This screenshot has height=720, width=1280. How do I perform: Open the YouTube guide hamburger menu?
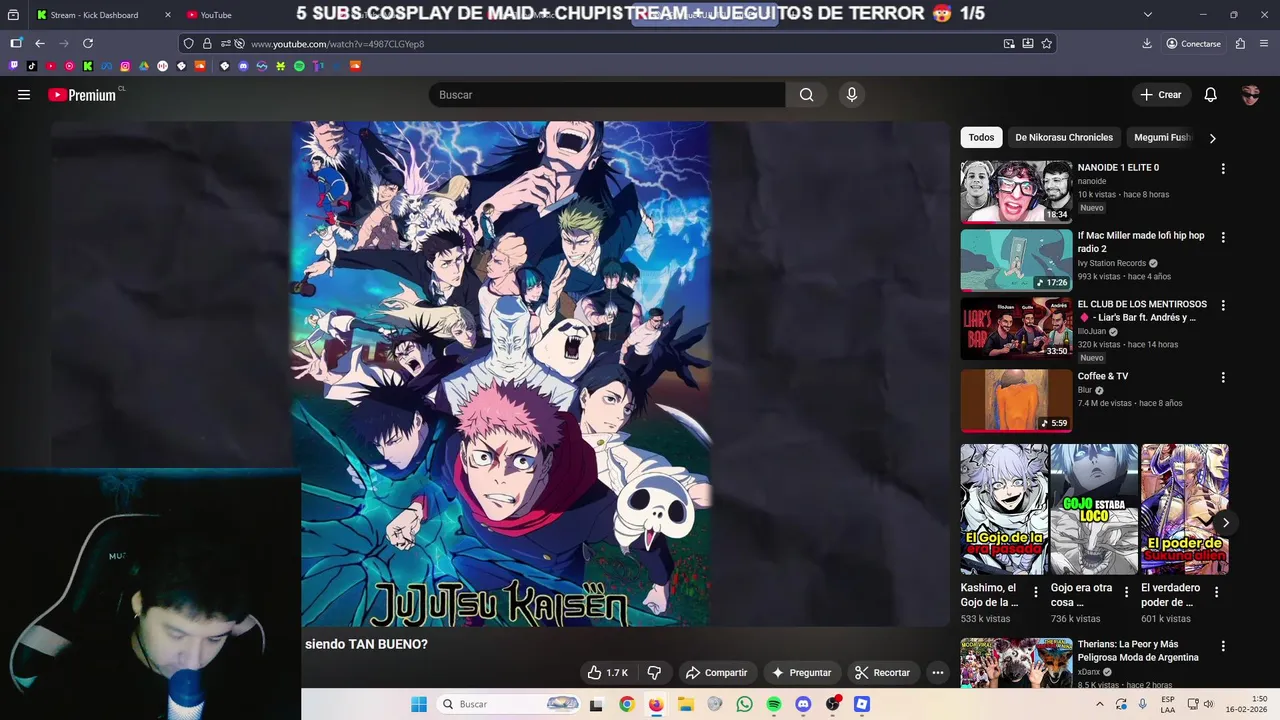coord(24,95)
